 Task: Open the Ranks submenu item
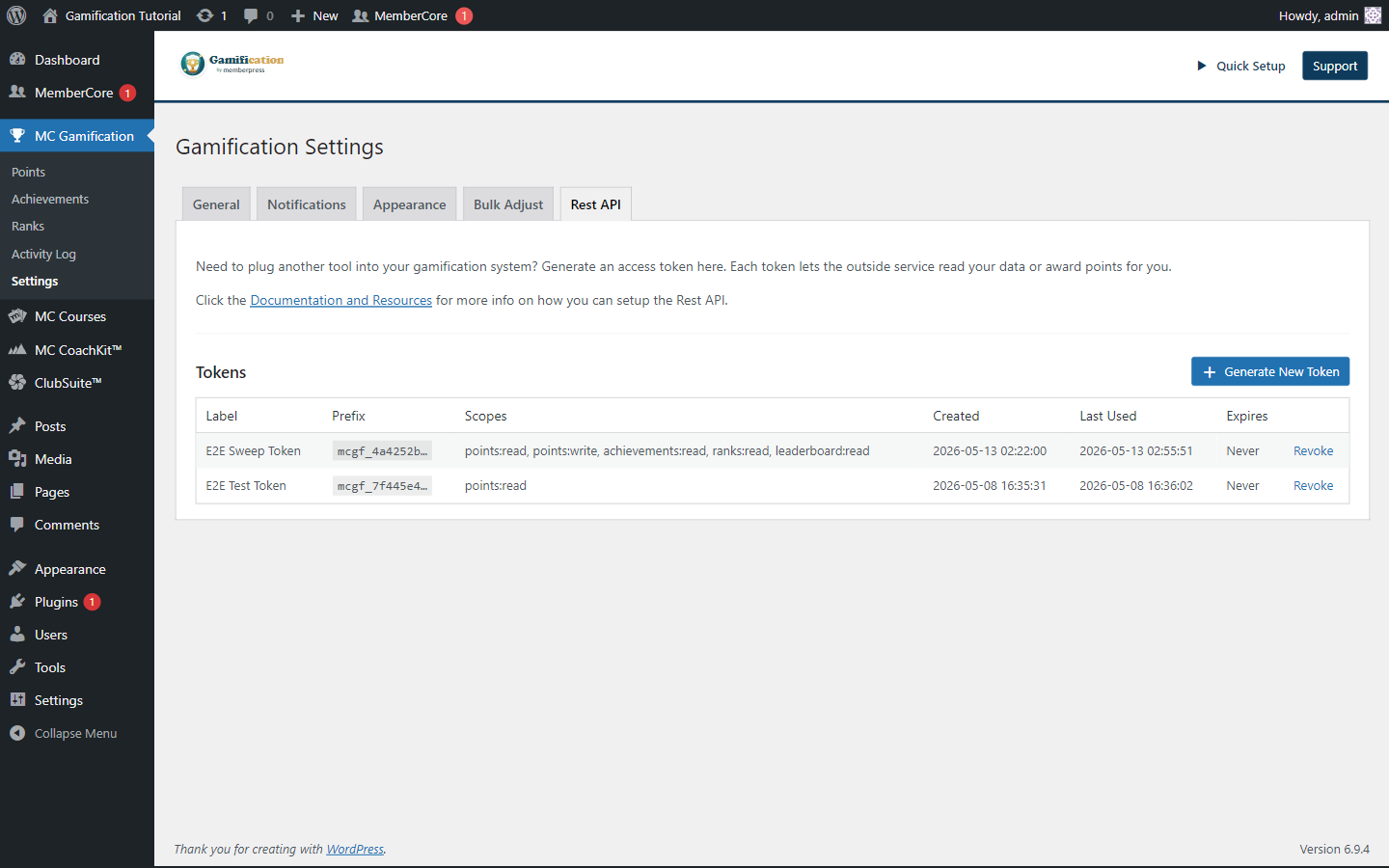click(28, 226)
